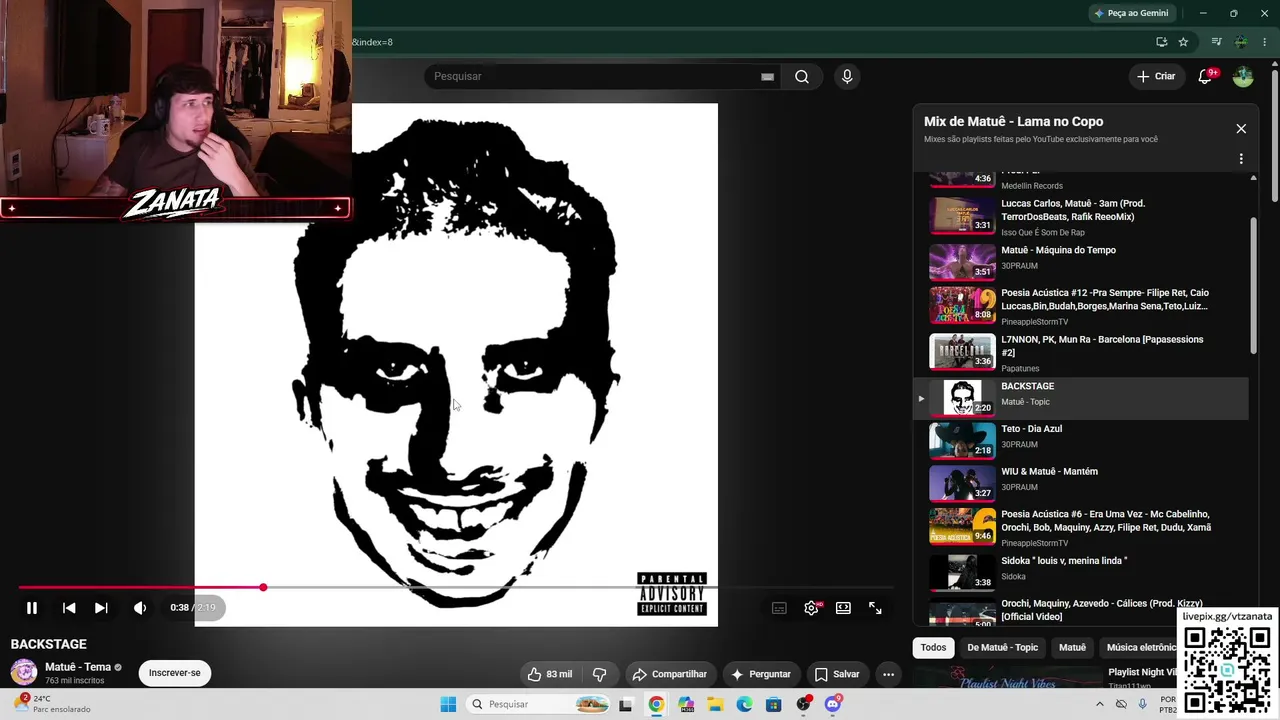
Task: Switch to theater mode view
Action: click(843, 608)
